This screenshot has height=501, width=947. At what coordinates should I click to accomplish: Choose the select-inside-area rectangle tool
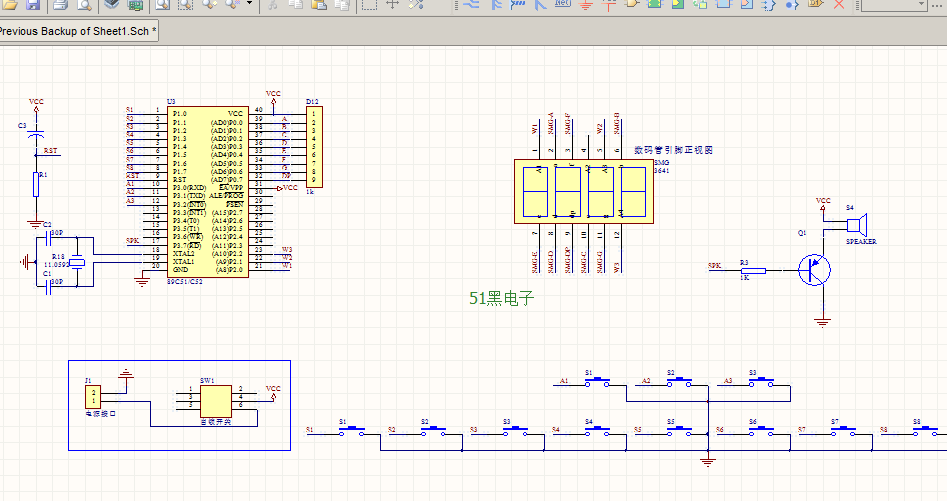369,5
